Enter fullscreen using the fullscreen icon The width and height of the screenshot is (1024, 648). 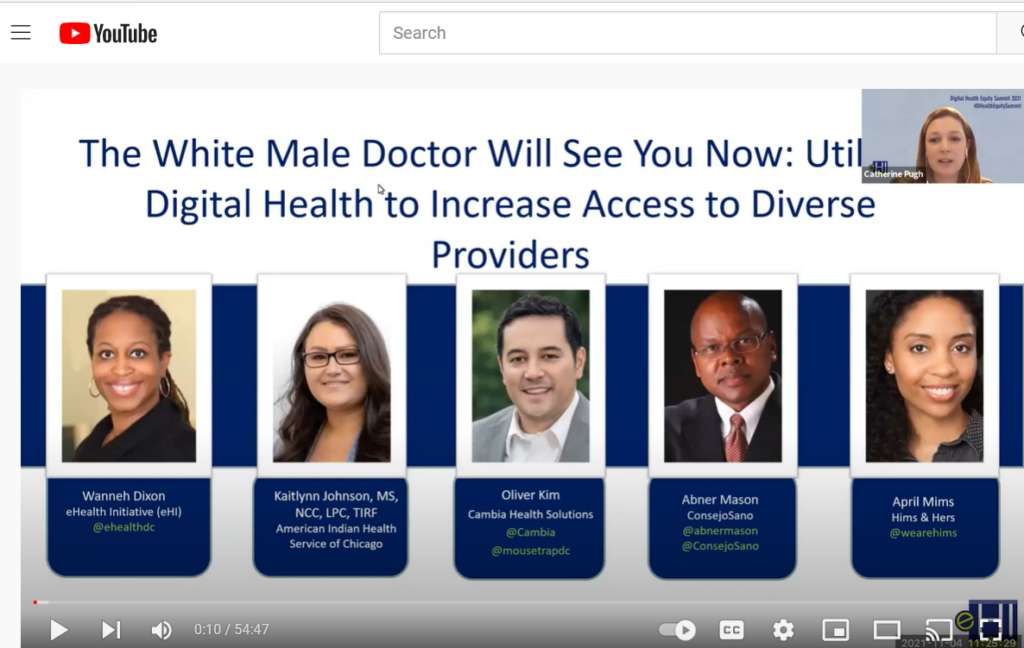tap(991, 630)
